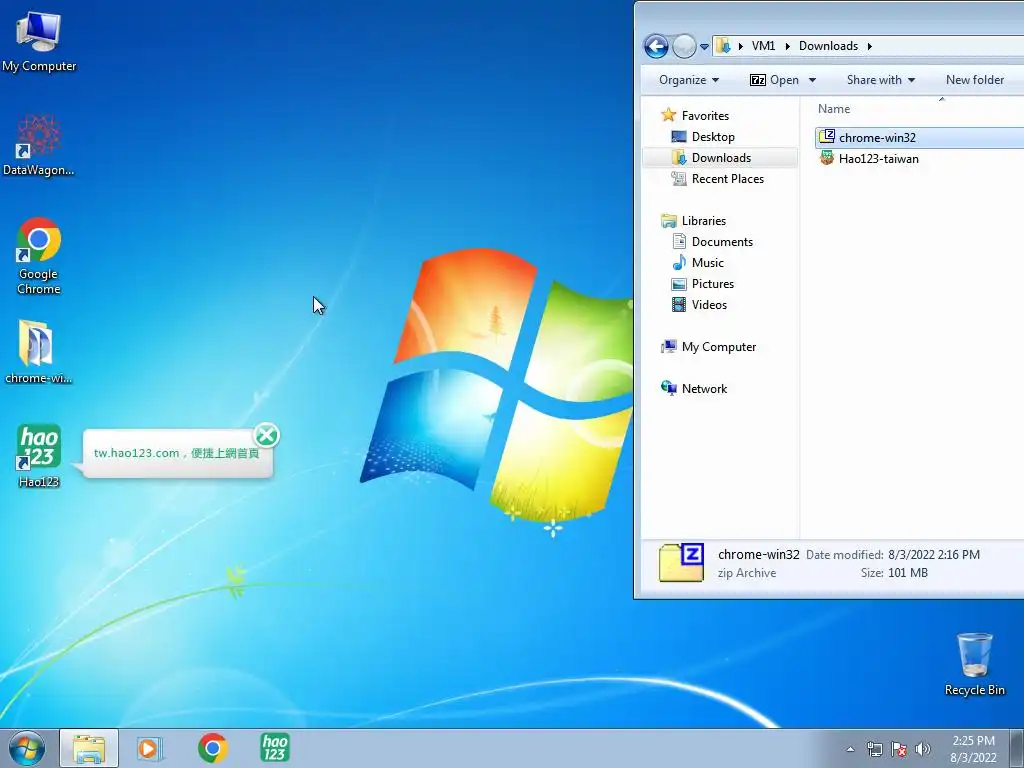The image size is (1024, 768).
Task: Open the Share with menu
Action: [x=880, y=80]
